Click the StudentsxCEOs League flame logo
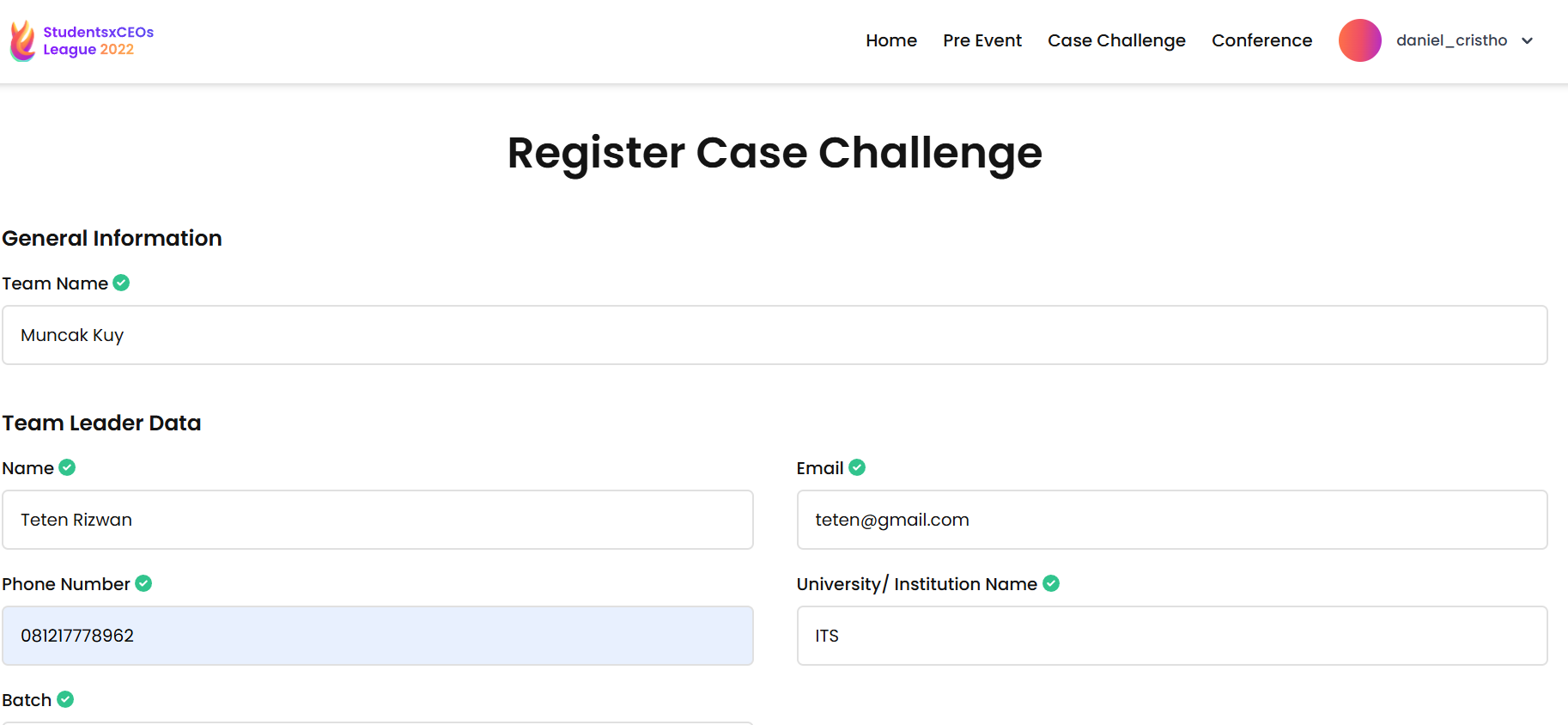The height and width of the screenshot is (725, 1568). tap(22, 40)
